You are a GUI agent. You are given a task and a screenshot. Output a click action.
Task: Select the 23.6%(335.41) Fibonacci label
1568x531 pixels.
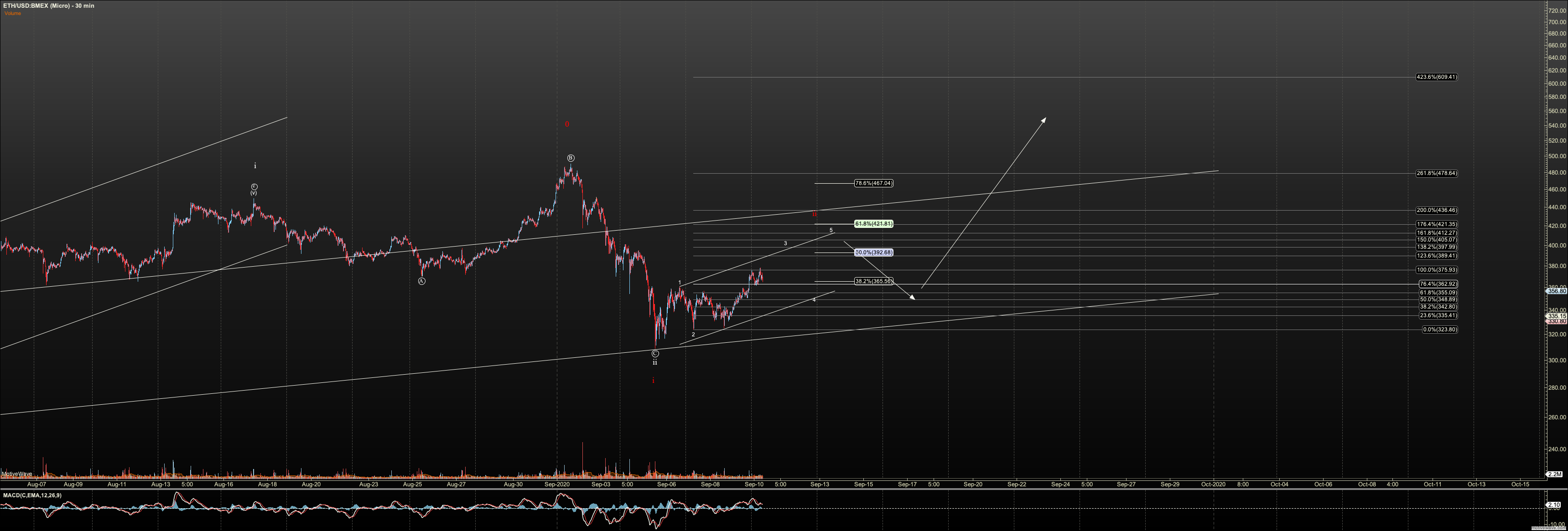click(1438, 316)
